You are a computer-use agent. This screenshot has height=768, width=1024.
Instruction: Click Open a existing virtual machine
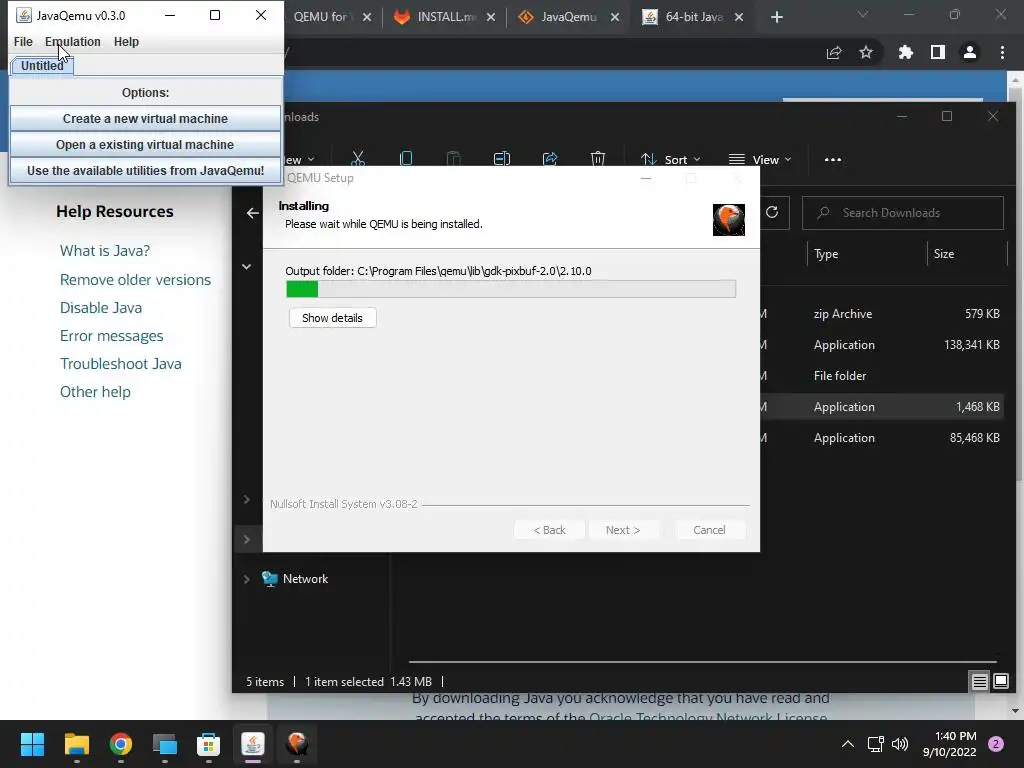point(145,145)
